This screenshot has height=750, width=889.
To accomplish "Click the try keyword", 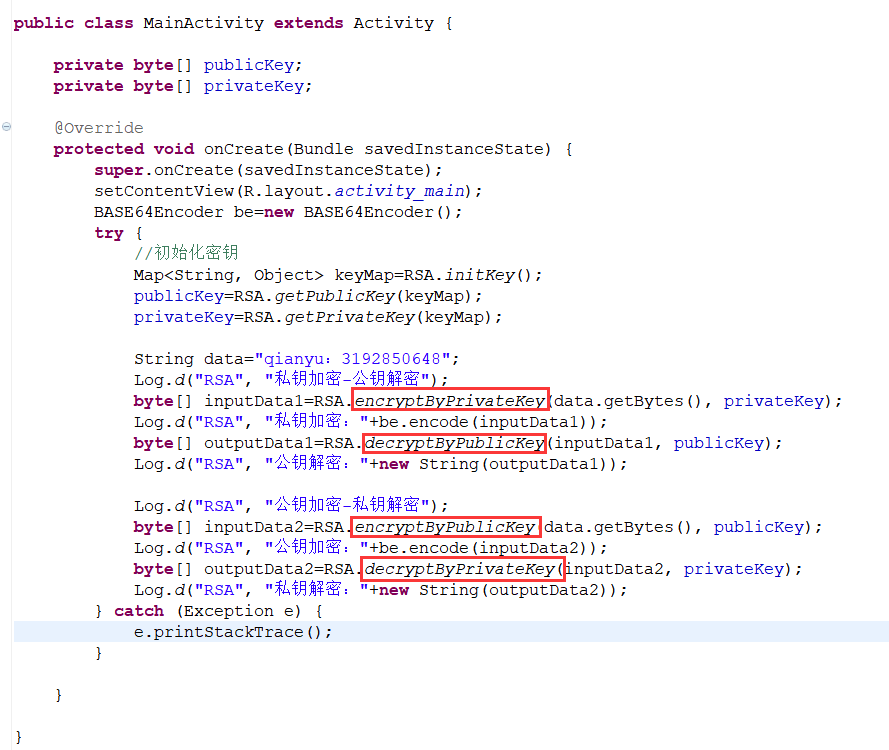I will tap(109, 234).
